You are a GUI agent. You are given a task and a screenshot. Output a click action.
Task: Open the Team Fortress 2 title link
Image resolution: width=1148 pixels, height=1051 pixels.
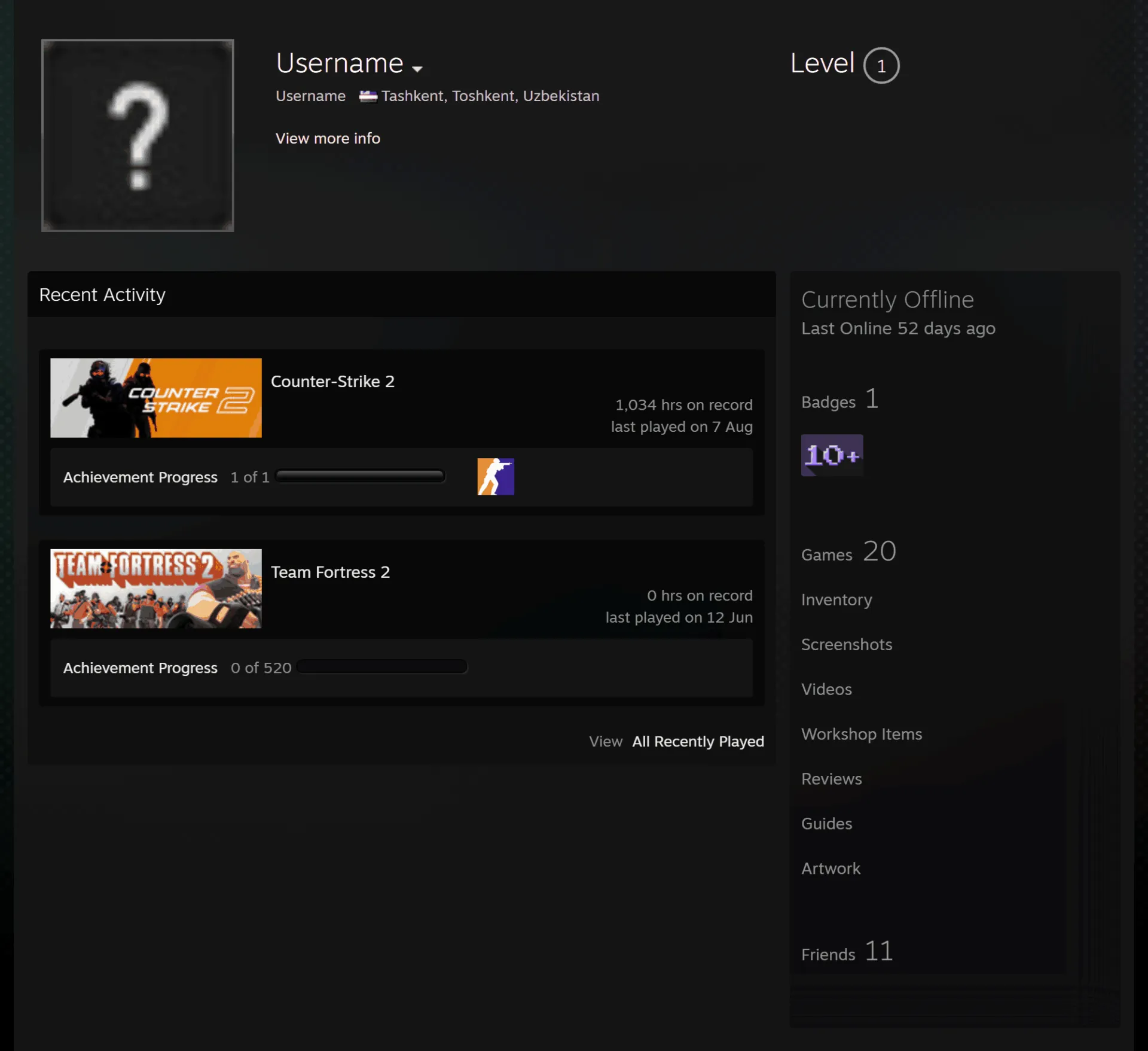(330, 572)
